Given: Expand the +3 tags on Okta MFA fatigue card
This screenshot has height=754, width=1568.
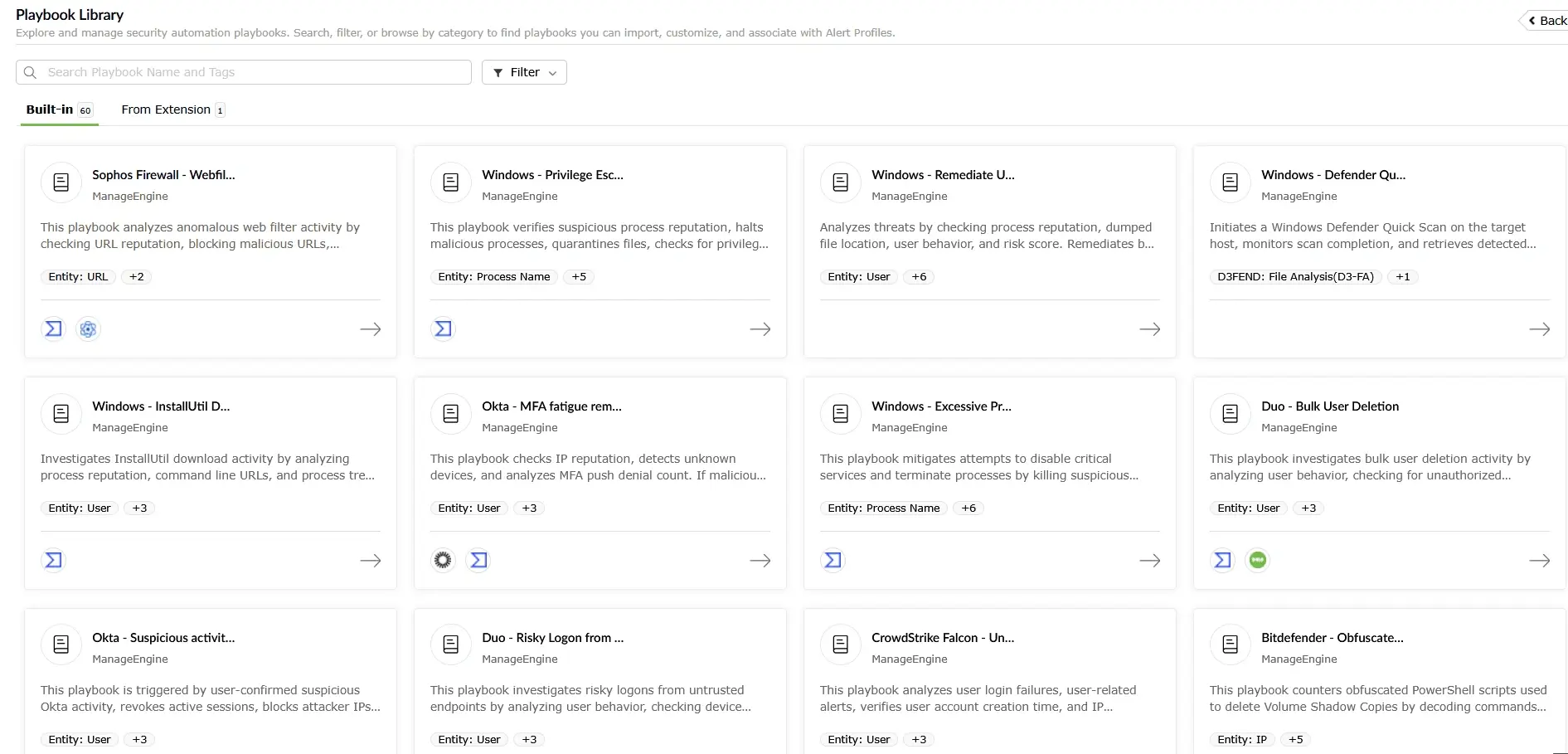Looking at the screenshot, I should [x=529, y=508].
